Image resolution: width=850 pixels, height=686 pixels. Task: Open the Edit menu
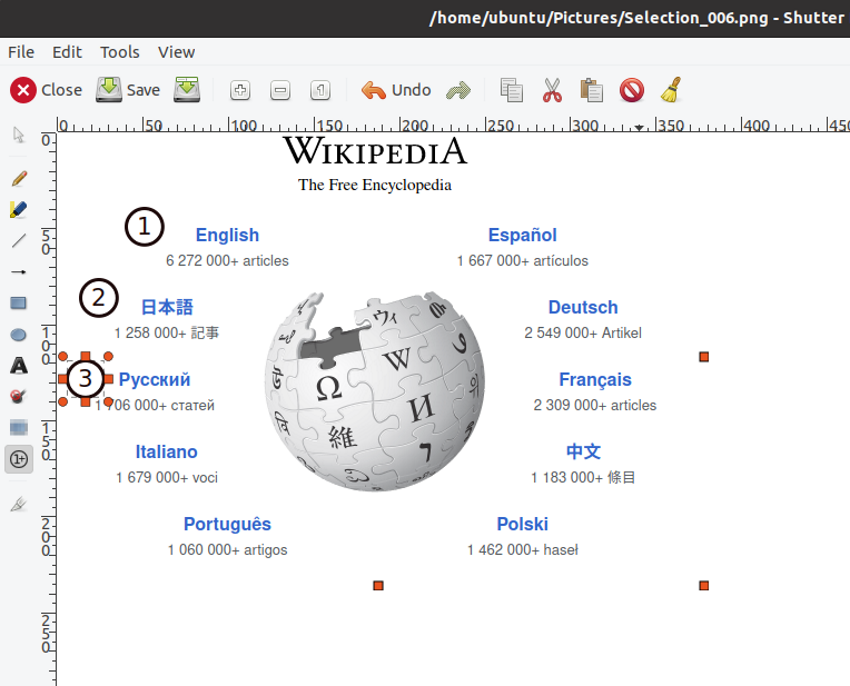[67, 52]
